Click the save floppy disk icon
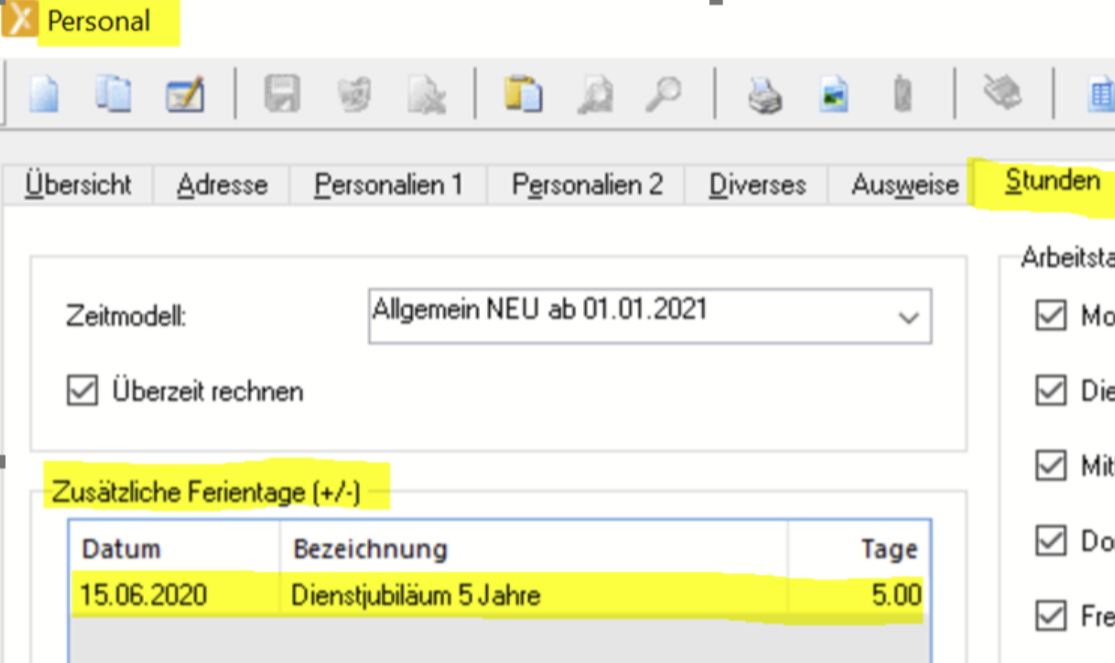 click(x=282, y=94)
